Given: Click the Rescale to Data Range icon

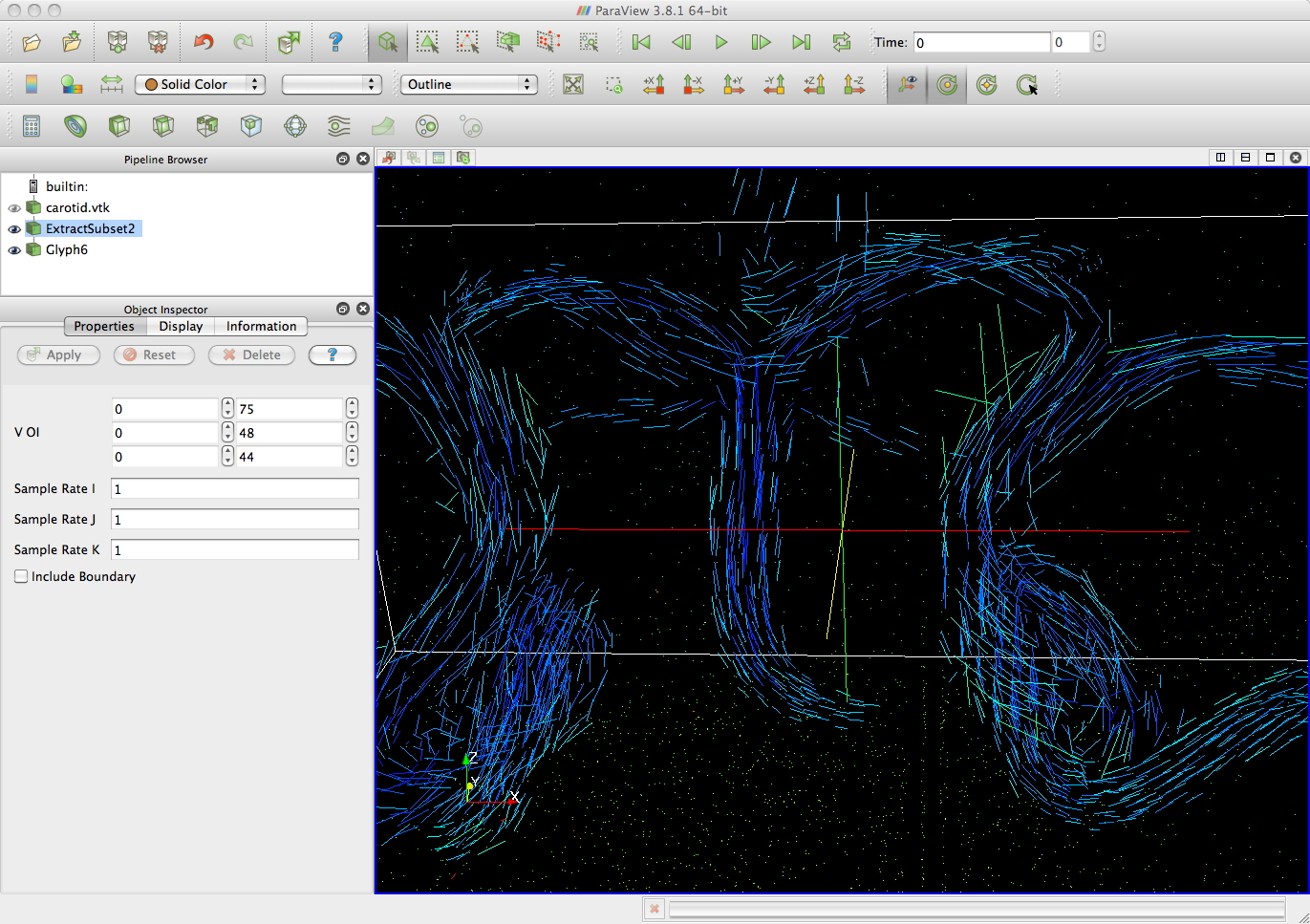Looking at the screenshot, I should click(x=112, y=84).
